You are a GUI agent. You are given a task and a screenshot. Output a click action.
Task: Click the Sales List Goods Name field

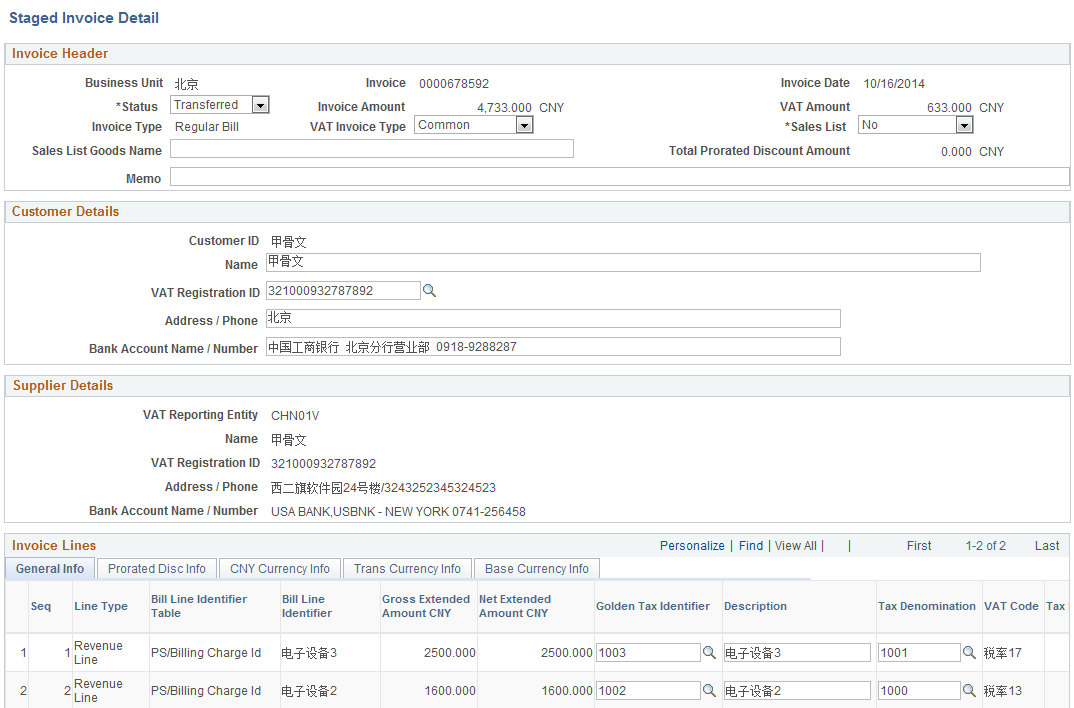[x=370, y=148]
